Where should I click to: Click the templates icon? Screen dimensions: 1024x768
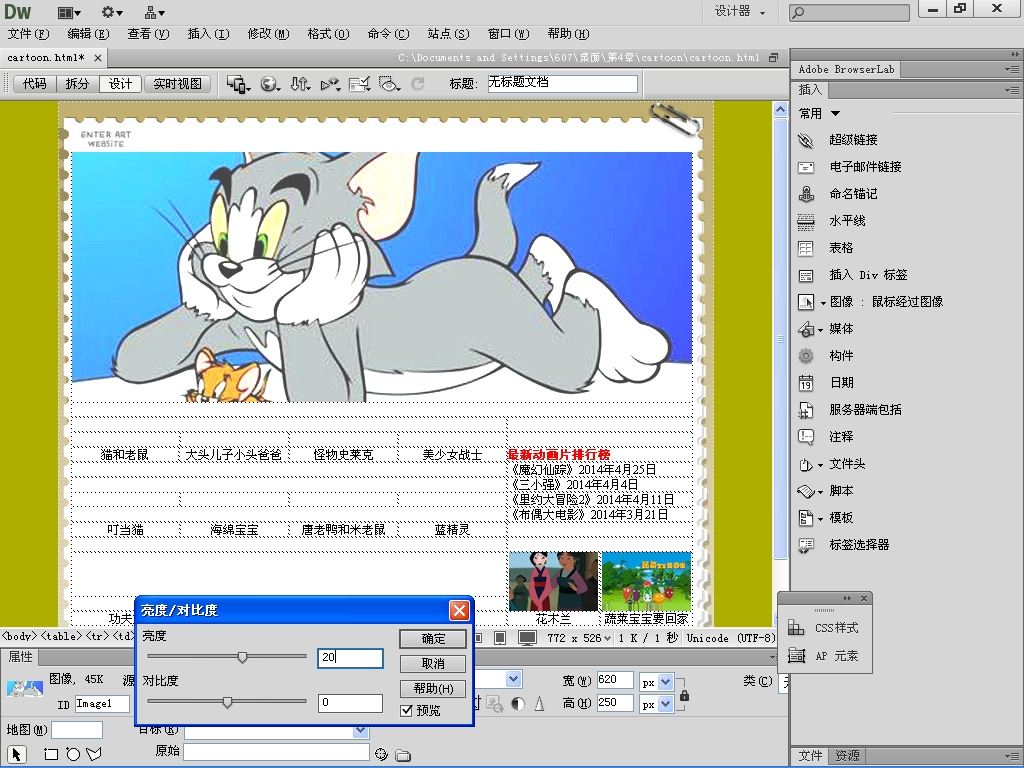tap(806, 518)
